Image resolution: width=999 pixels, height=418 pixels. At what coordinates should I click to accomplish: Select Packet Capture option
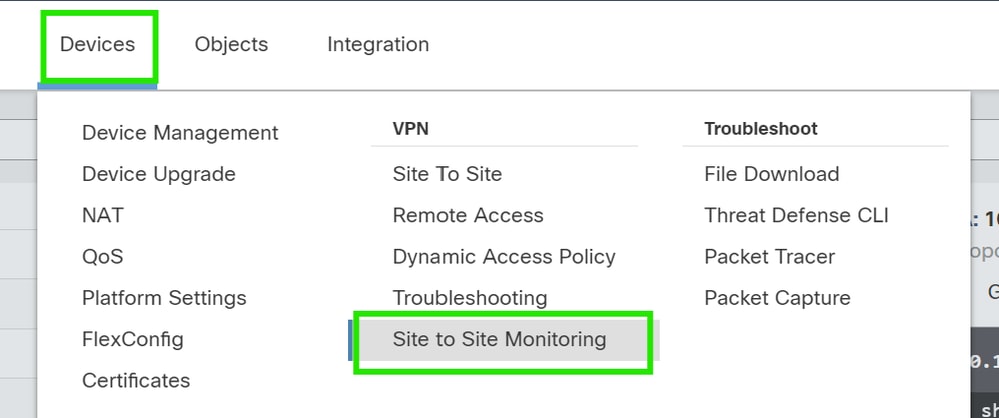coord(777,298)
